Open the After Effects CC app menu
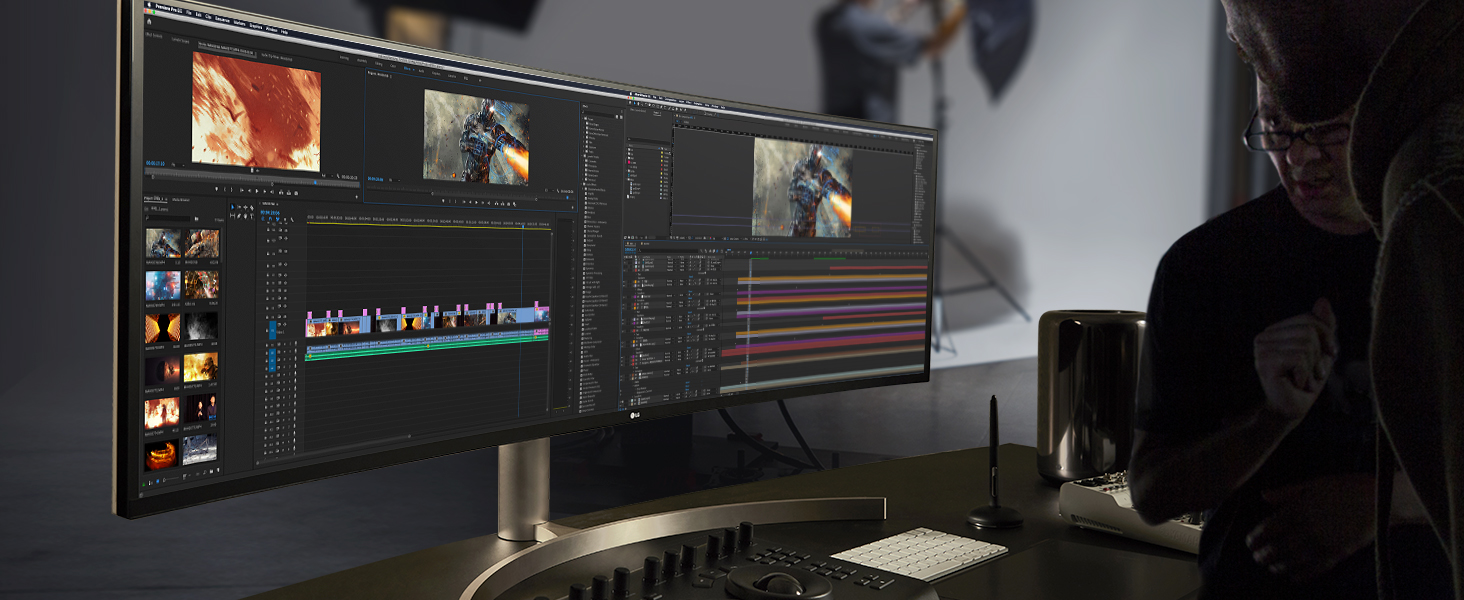Screen dimensions: 1464x600 [x=643, y=95]
